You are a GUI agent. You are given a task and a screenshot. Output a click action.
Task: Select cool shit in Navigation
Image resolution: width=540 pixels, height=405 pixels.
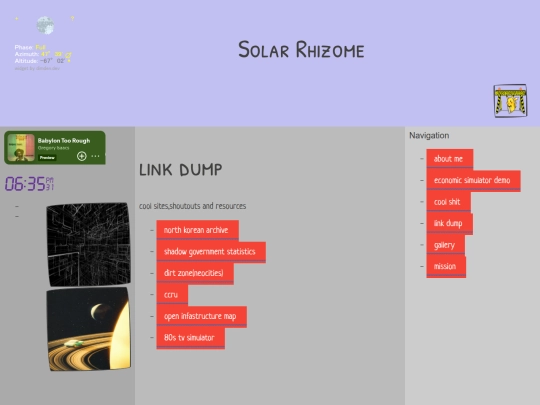448,202
